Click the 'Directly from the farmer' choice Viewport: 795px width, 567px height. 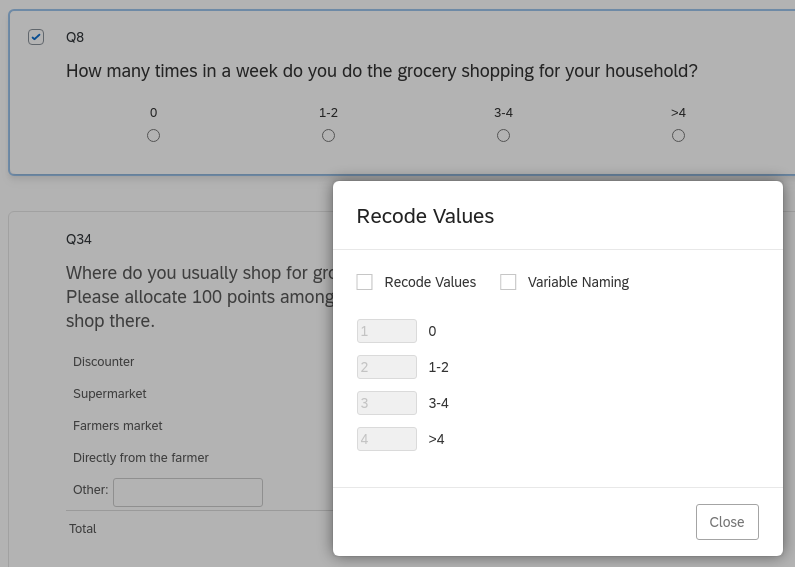click(x=141, y=458)
